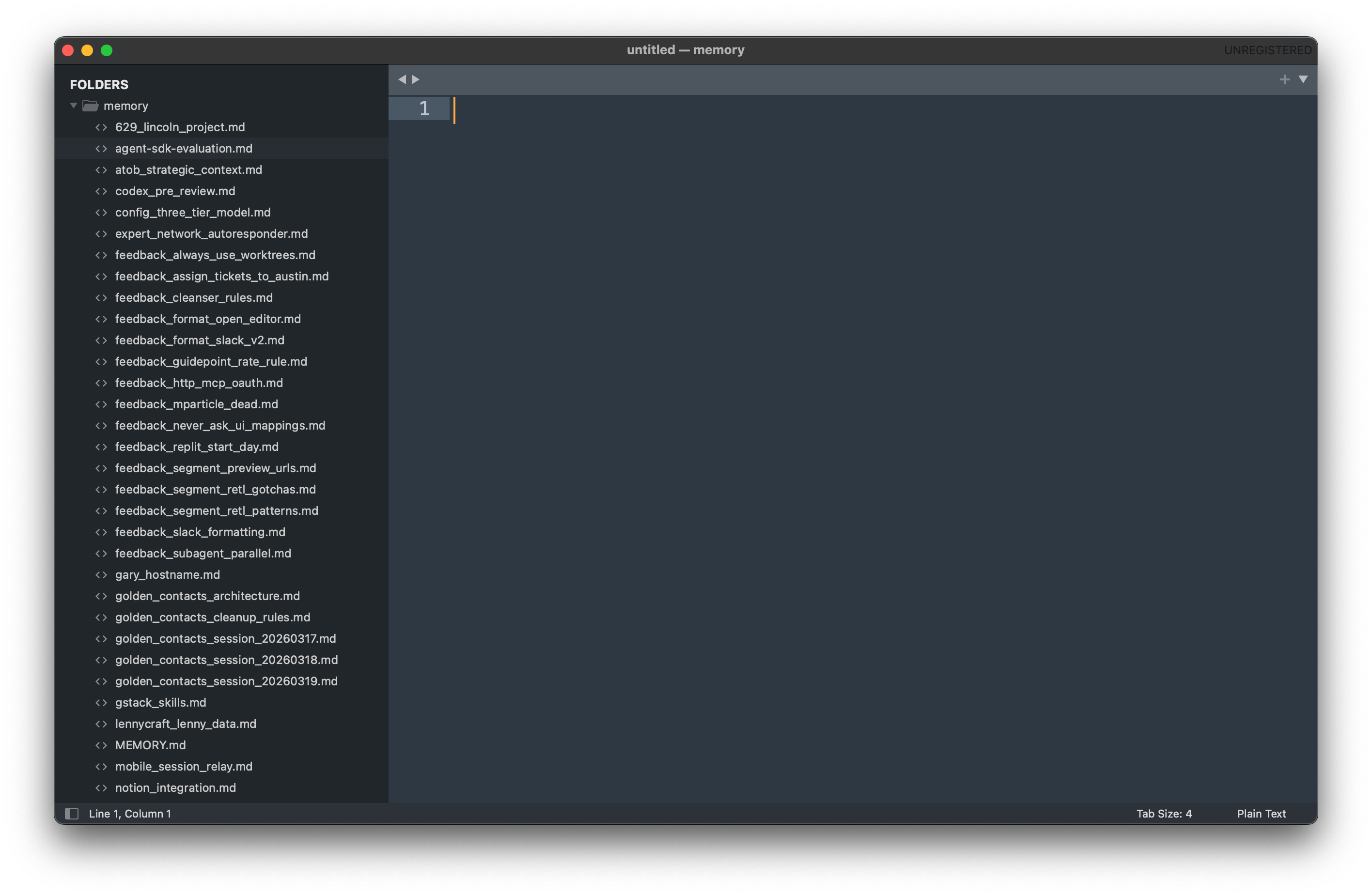Open the tab list dropdown triangle
The width and height of the screenshot is (1372, 896).
(x=1303, y=79)
